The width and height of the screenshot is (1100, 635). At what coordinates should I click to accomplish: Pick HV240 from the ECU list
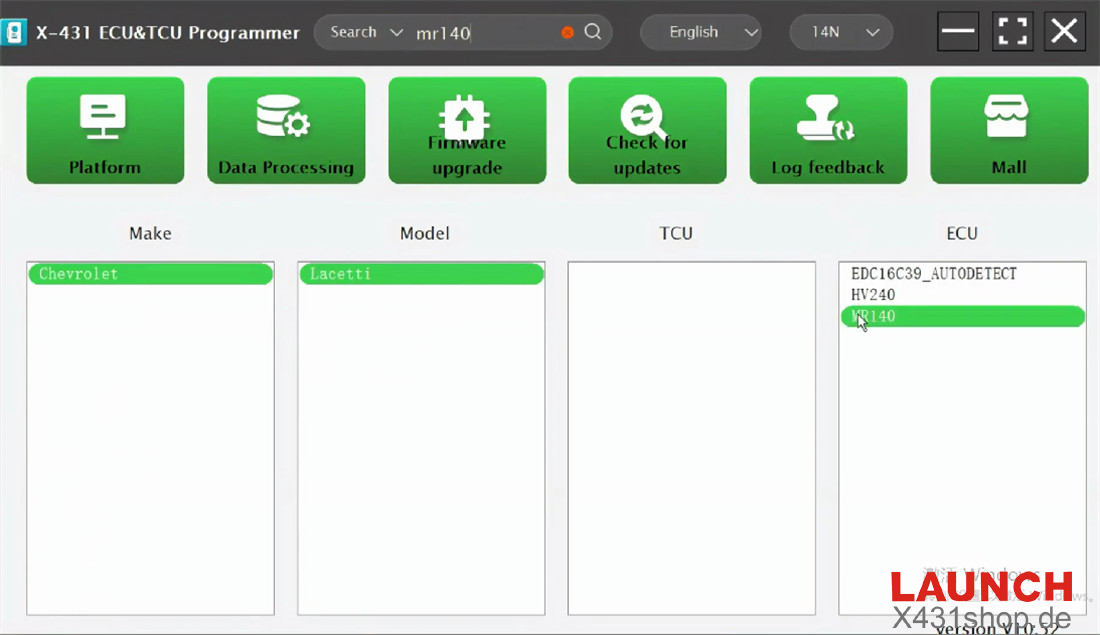pos(873,295)
